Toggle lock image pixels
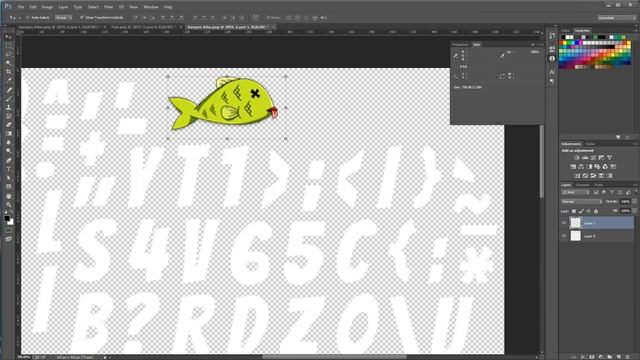 click(x=581, y=211)
